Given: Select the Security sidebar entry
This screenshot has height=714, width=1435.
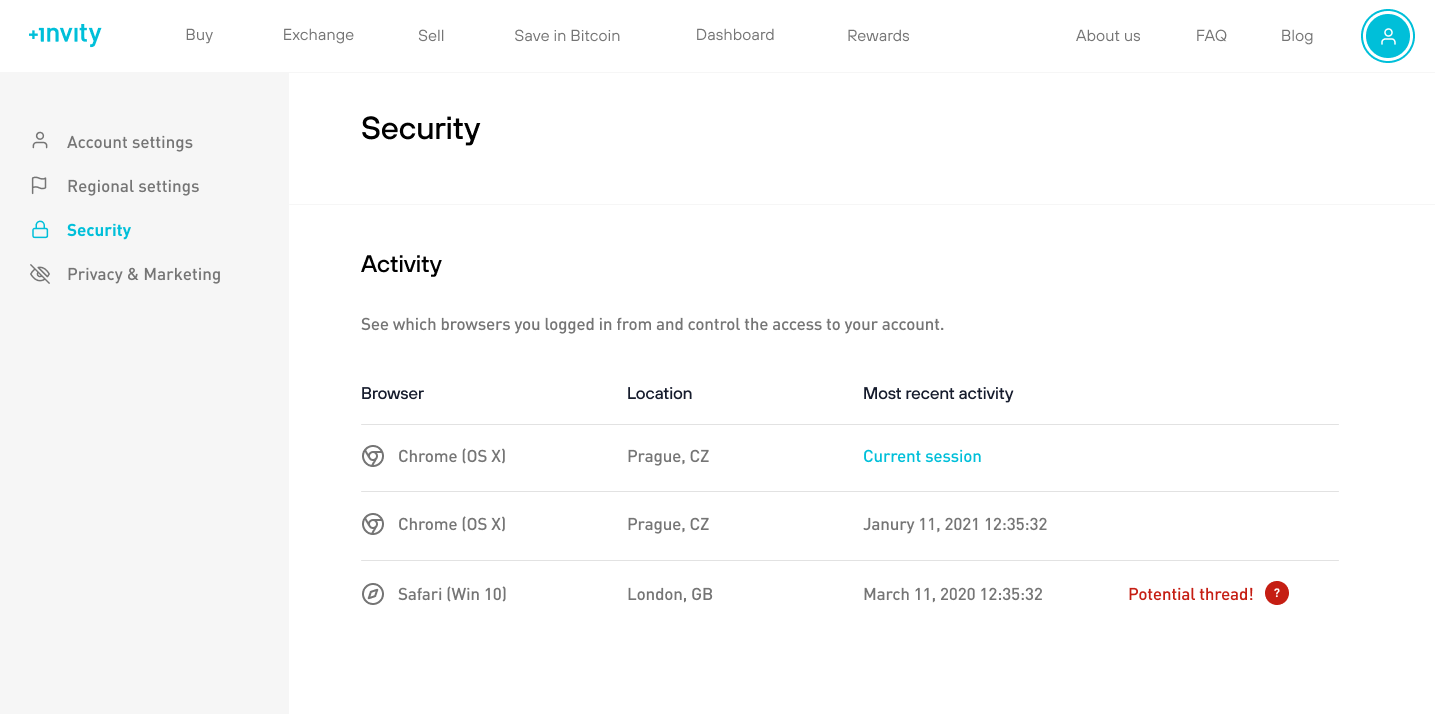Looking at the screenshot, I should click(98, 229).
